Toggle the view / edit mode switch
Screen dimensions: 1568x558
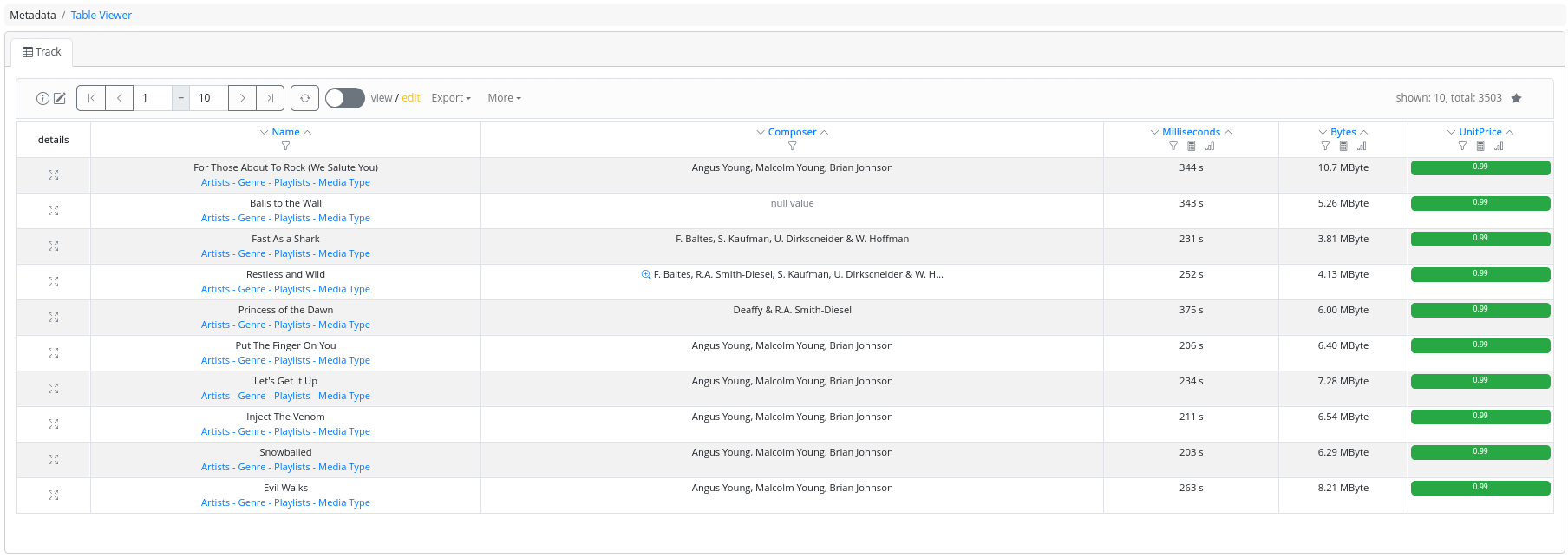click(x=344, y=98)
